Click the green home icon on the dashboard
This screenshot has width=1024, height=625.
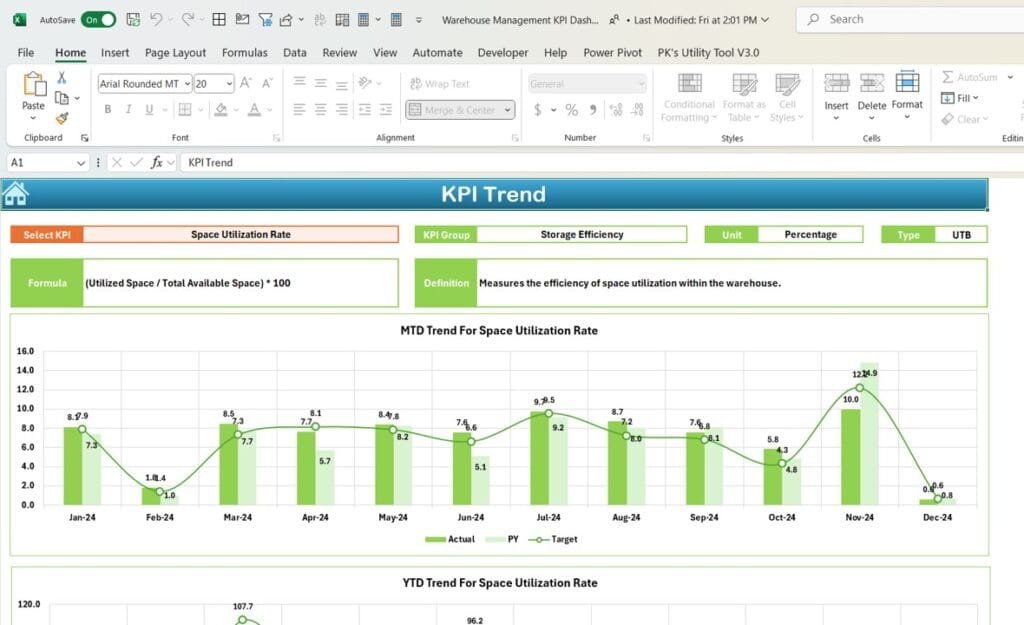[14, 192]
